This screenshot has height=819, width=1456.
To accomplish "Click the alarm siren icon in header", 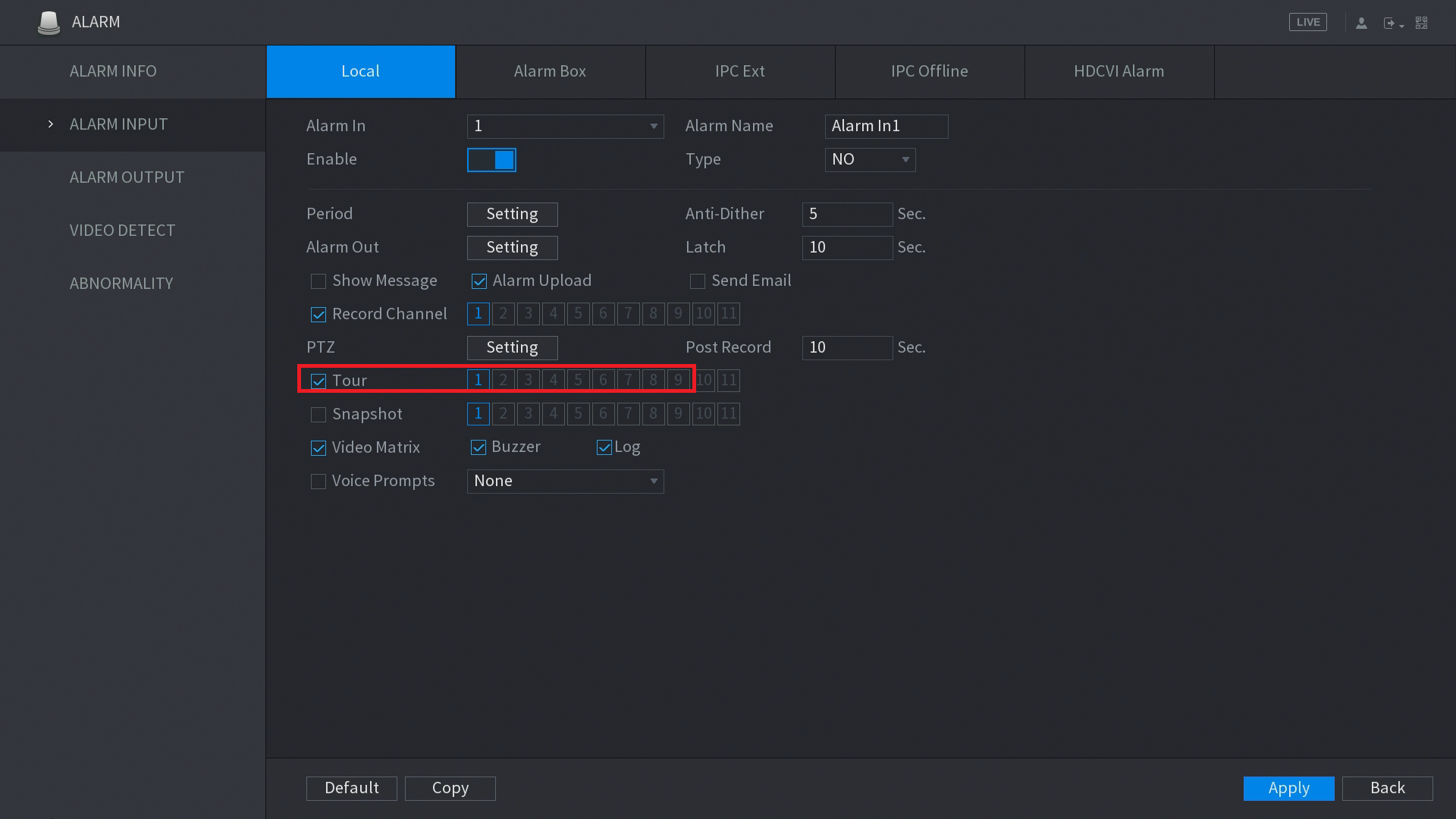I will pyautogui.click(x=49, y=22).
